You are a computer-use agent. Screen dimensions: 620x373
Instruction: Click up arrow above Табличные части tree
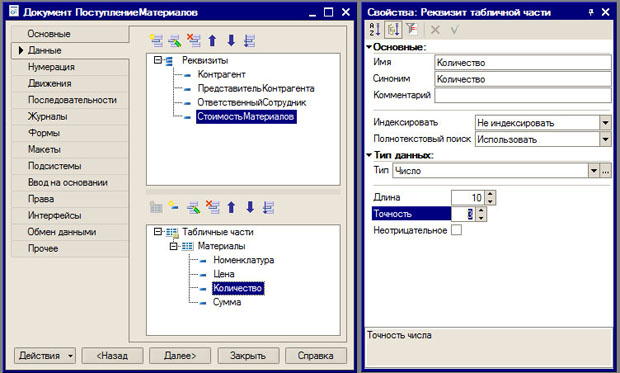coord(231,207)
